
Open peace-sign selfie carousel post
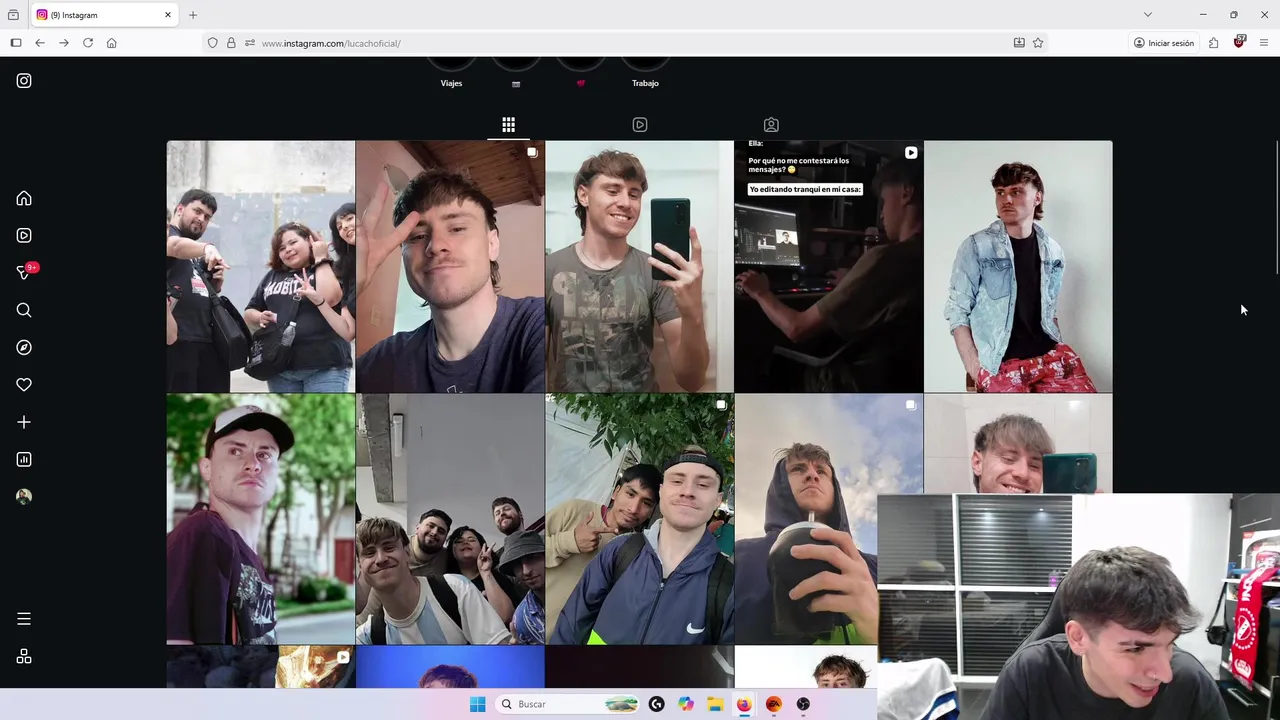click(450, 266)
